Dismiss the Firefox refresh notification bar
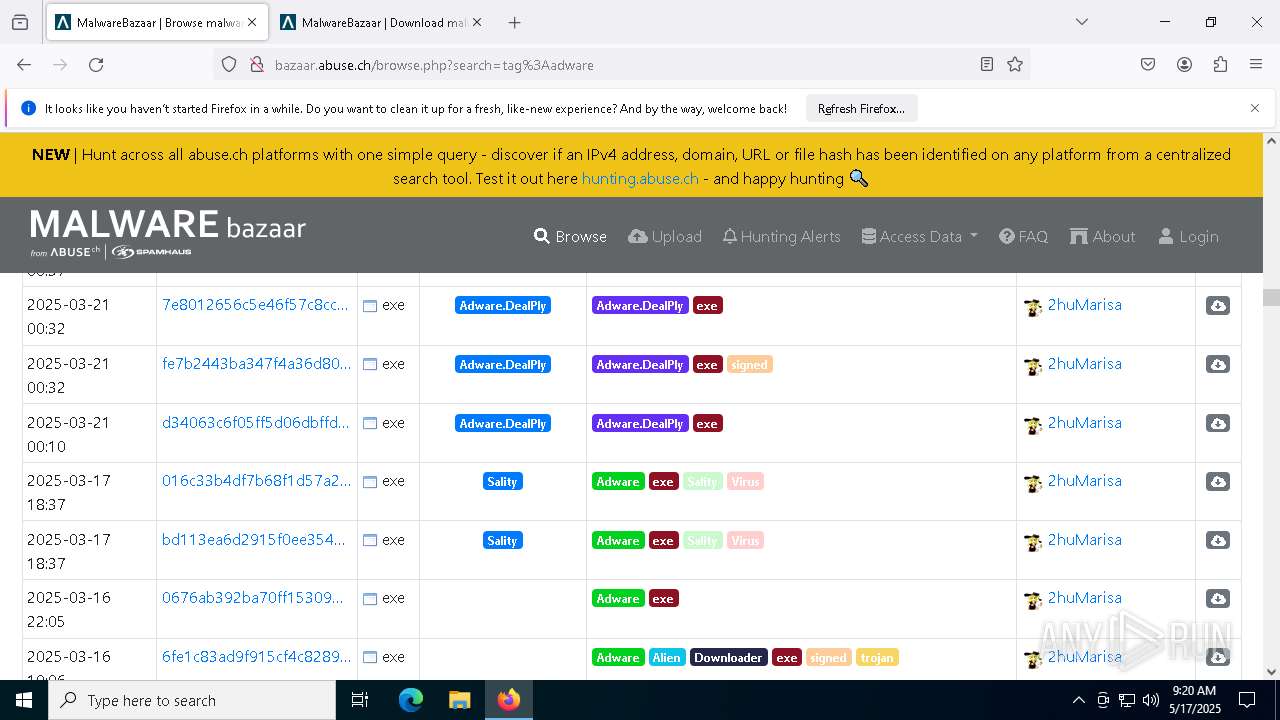The height and width of the screenshot is (720, 1280). point(1255,108)
